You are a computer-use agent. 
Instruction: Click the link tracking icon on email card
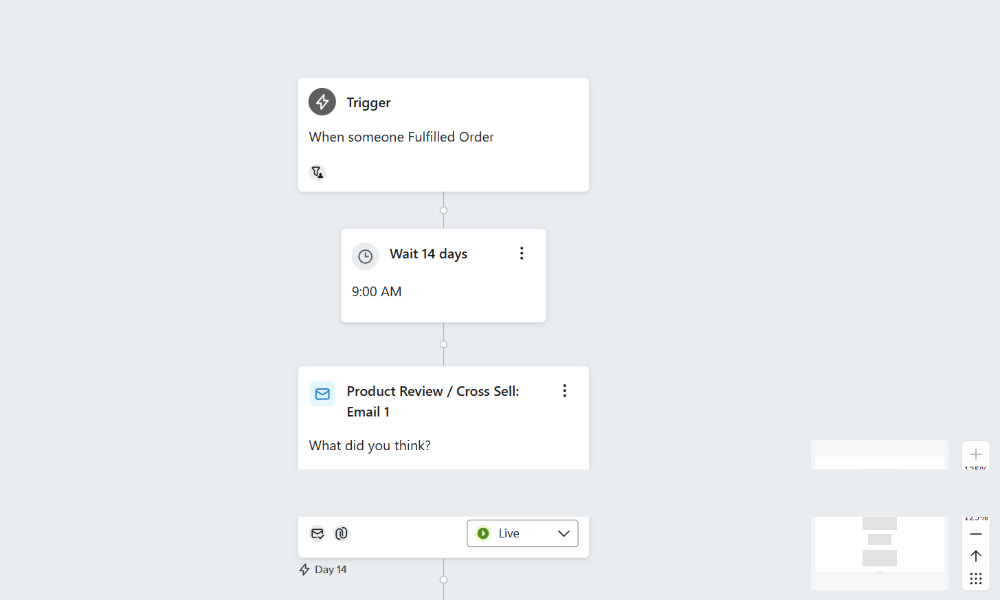pyautogui.click(x=341, y=534)
